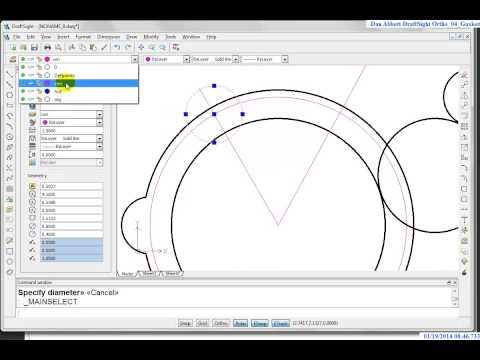The image size is (480, 360).
Task: Activate the Pan tool icon
Action: coord(141,47)
